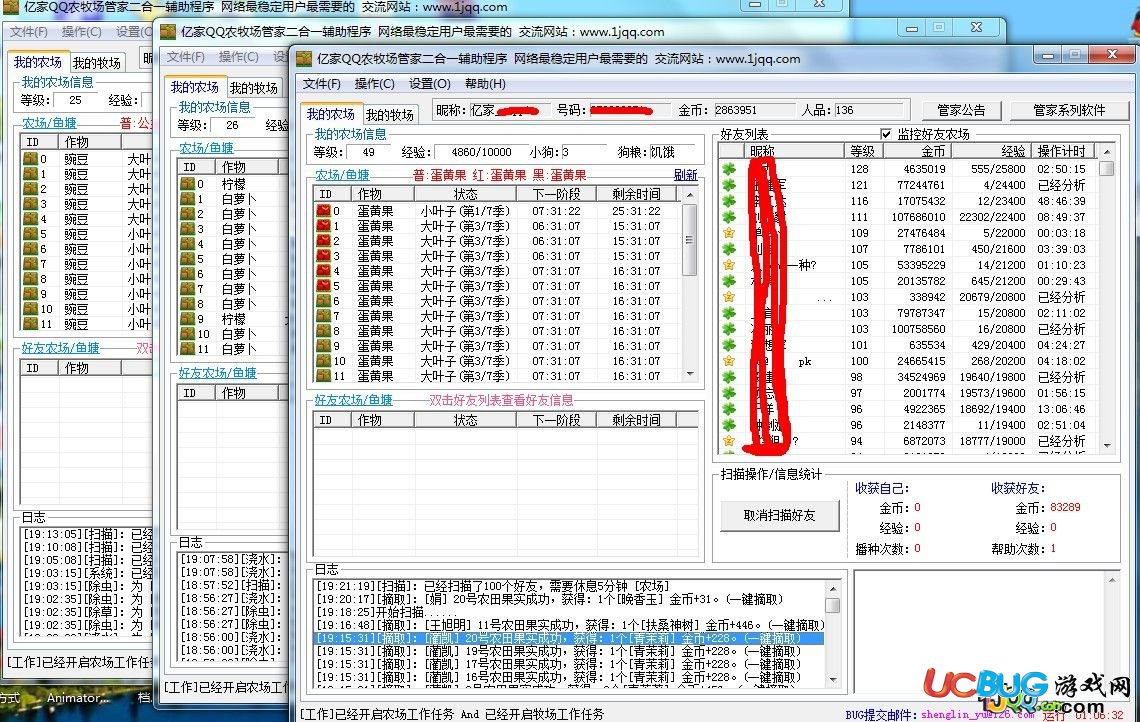Switch to 我的牧场 tab in middle window
Image resolution: width=1140 pixels, height=722 pixels.
tap(254, 88)
